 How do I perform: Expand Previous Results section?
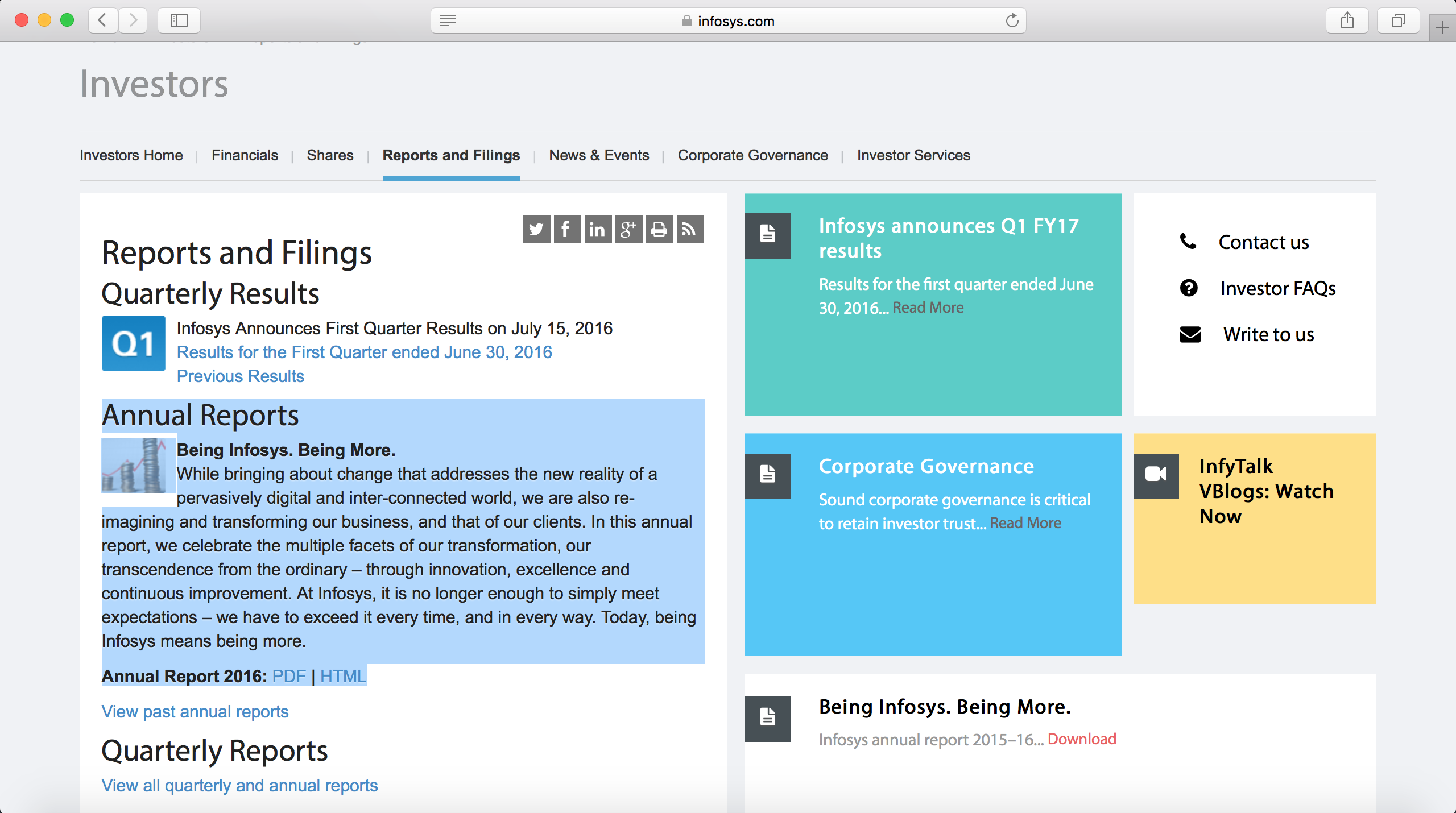coord(240,376)
